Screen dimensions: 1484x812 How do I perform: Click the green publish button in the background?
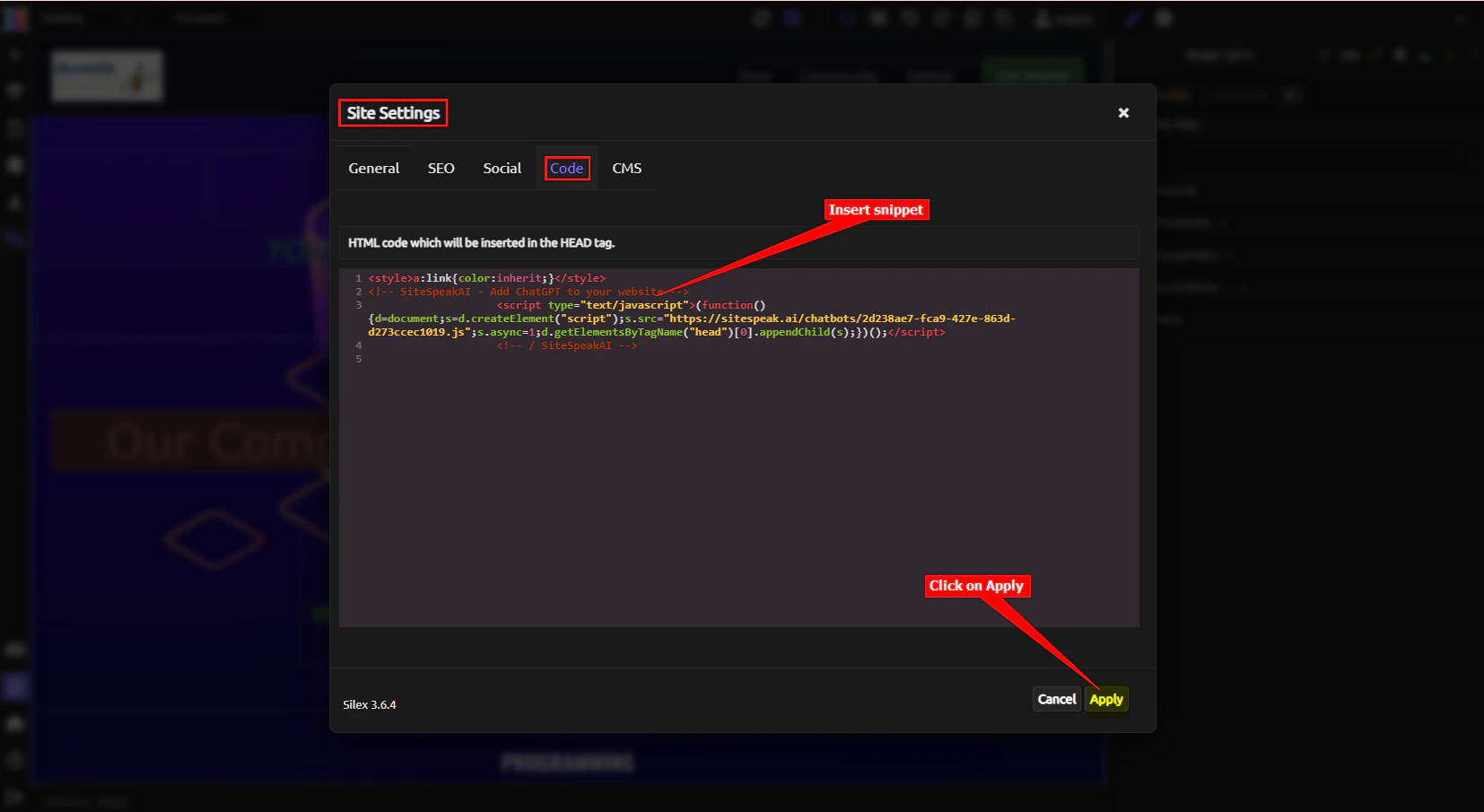pos(1033,72)
